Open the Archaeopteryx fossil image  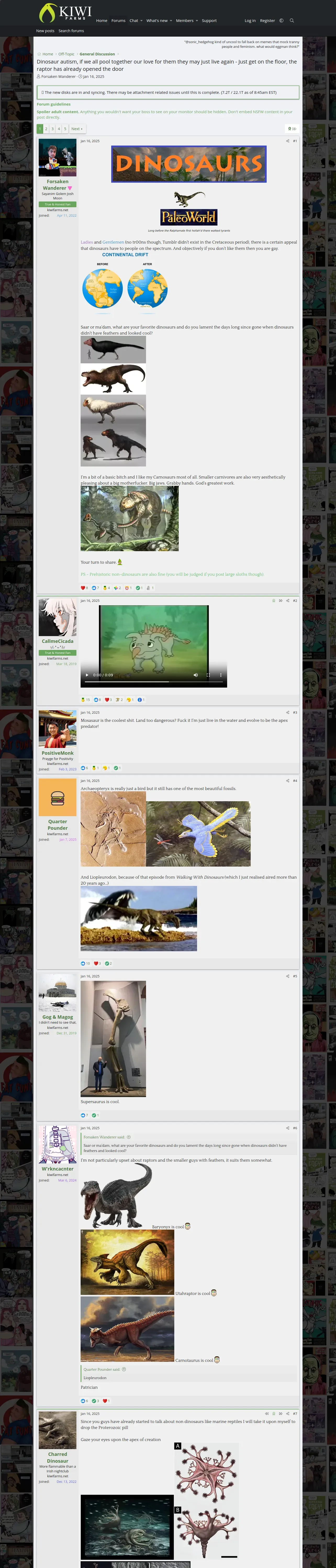(113, 829)
